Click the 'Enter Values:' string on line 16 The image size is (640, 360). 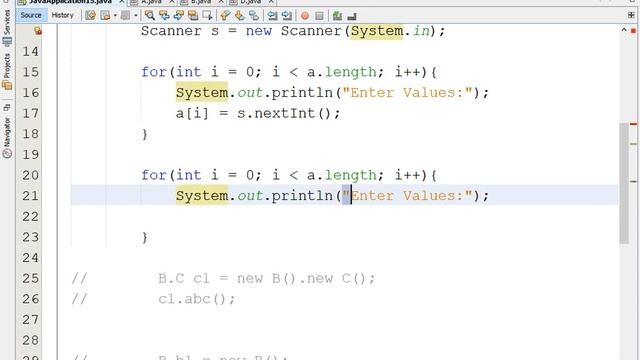(407, 93)
